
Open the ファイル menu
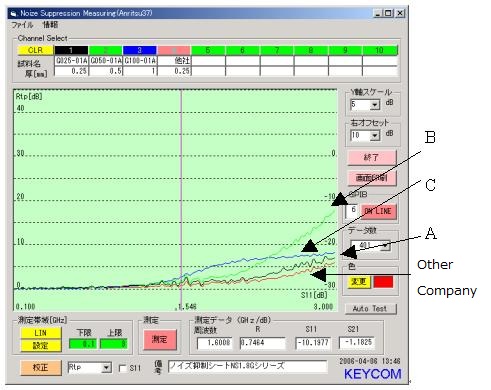[x=22, y=25]
